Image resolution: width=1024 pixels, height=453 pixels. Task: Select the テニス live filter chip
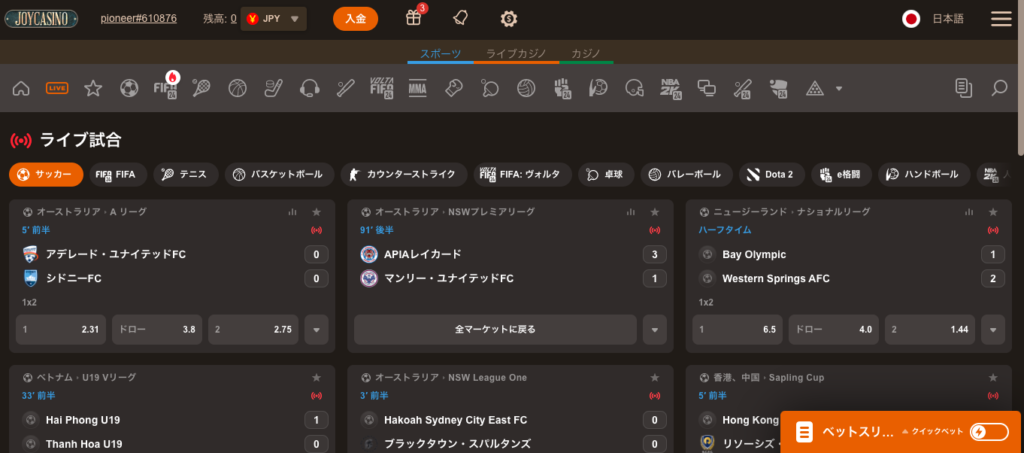[186, 174]
